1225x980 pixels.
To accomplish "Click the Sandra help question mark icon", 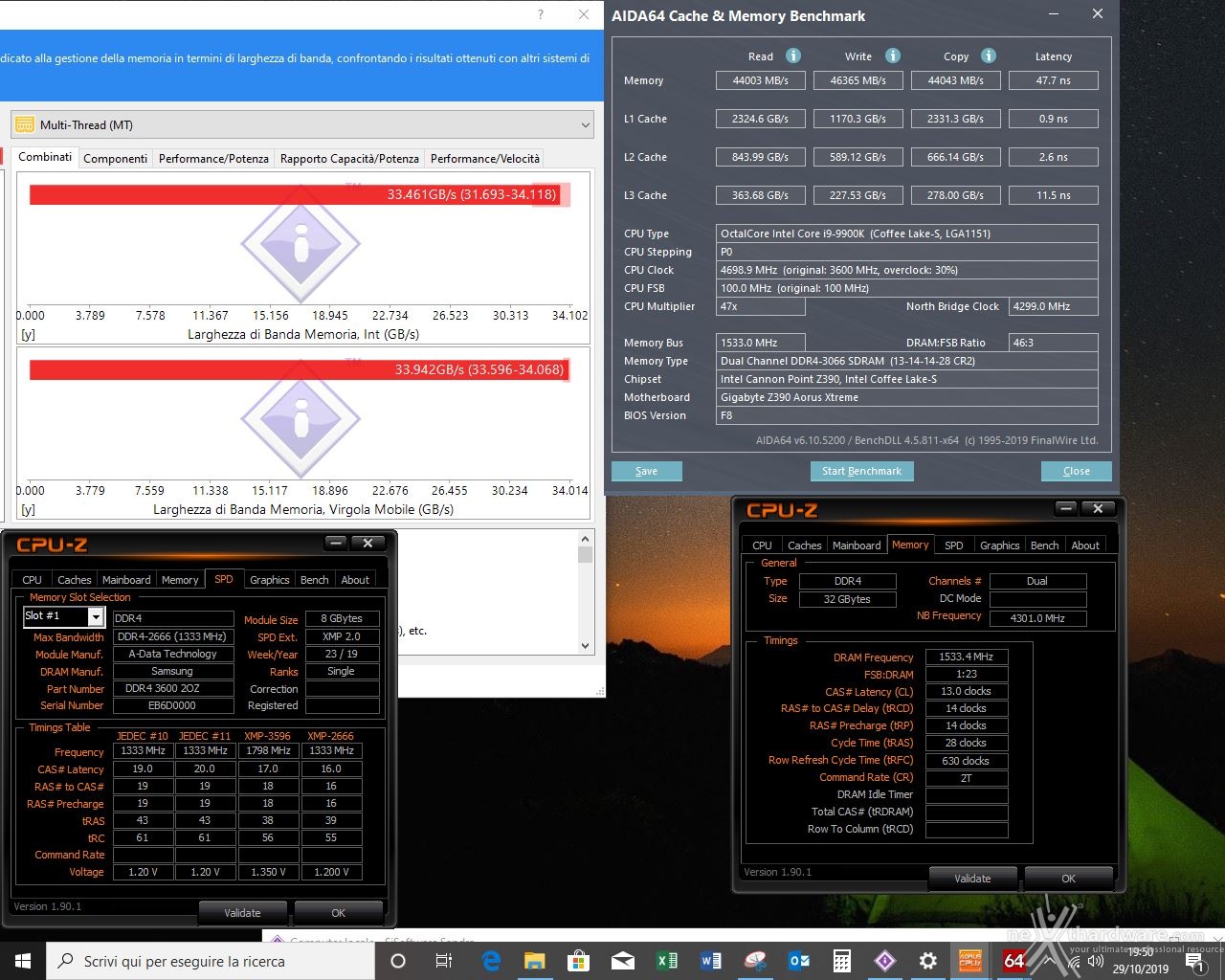I will pos(541,14).
